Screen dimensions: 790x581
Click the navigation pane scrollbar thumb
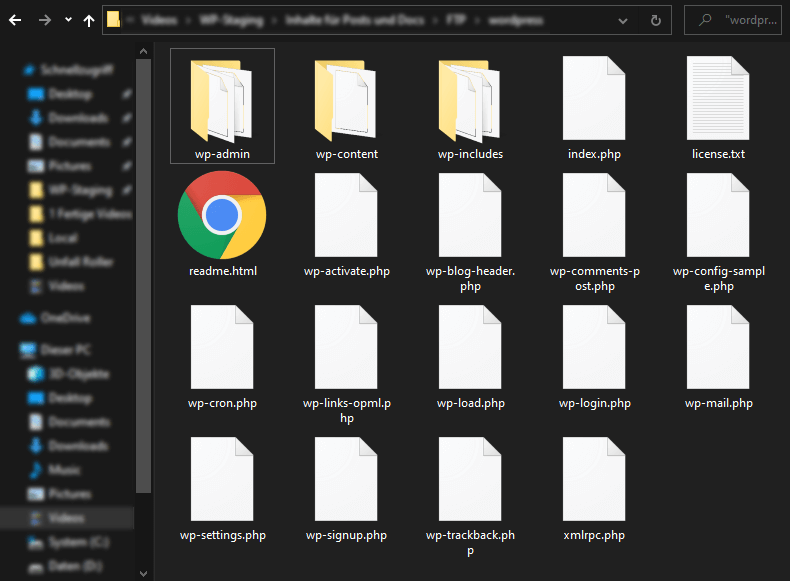144,276
